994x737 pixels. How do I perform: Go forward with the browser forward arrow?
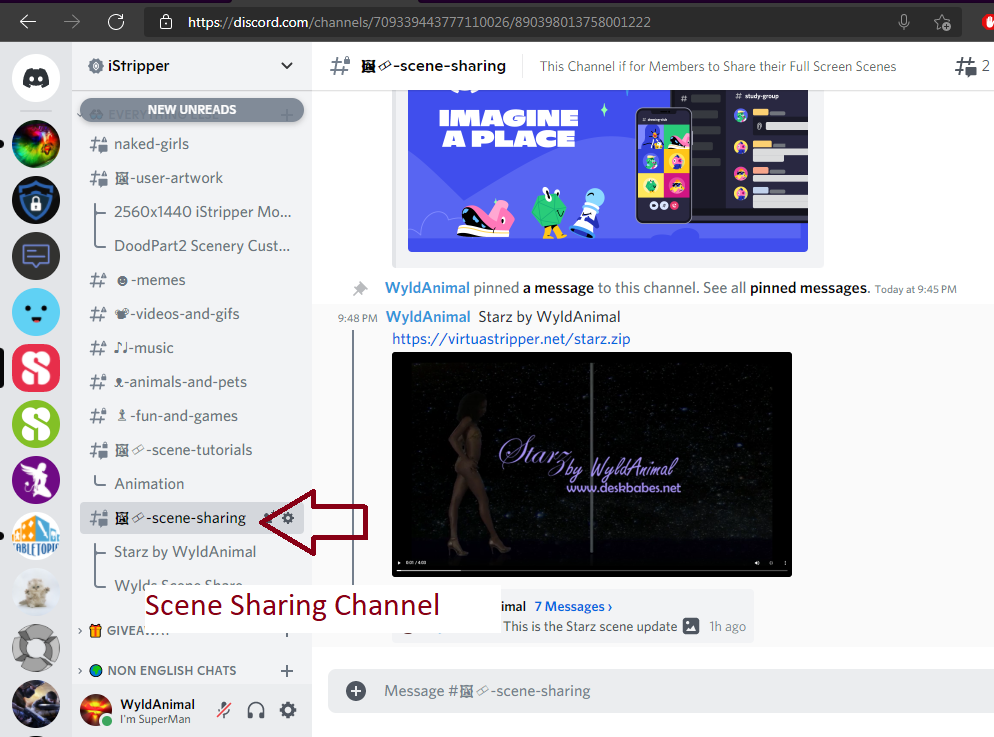72,22
